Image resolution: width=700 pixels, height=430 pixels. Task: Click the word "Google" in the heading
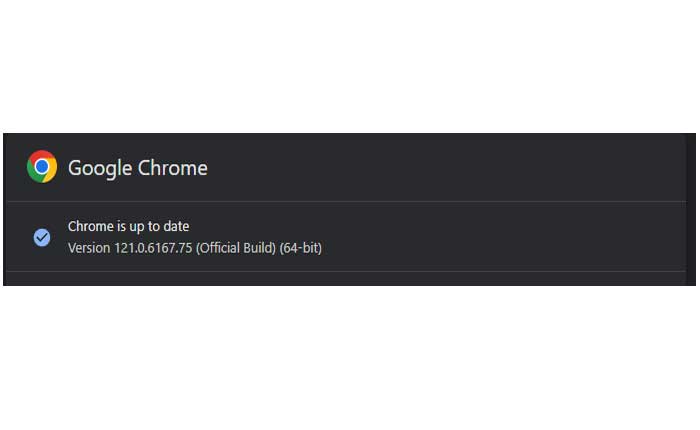pyautogui.click(x=99, y=168)
